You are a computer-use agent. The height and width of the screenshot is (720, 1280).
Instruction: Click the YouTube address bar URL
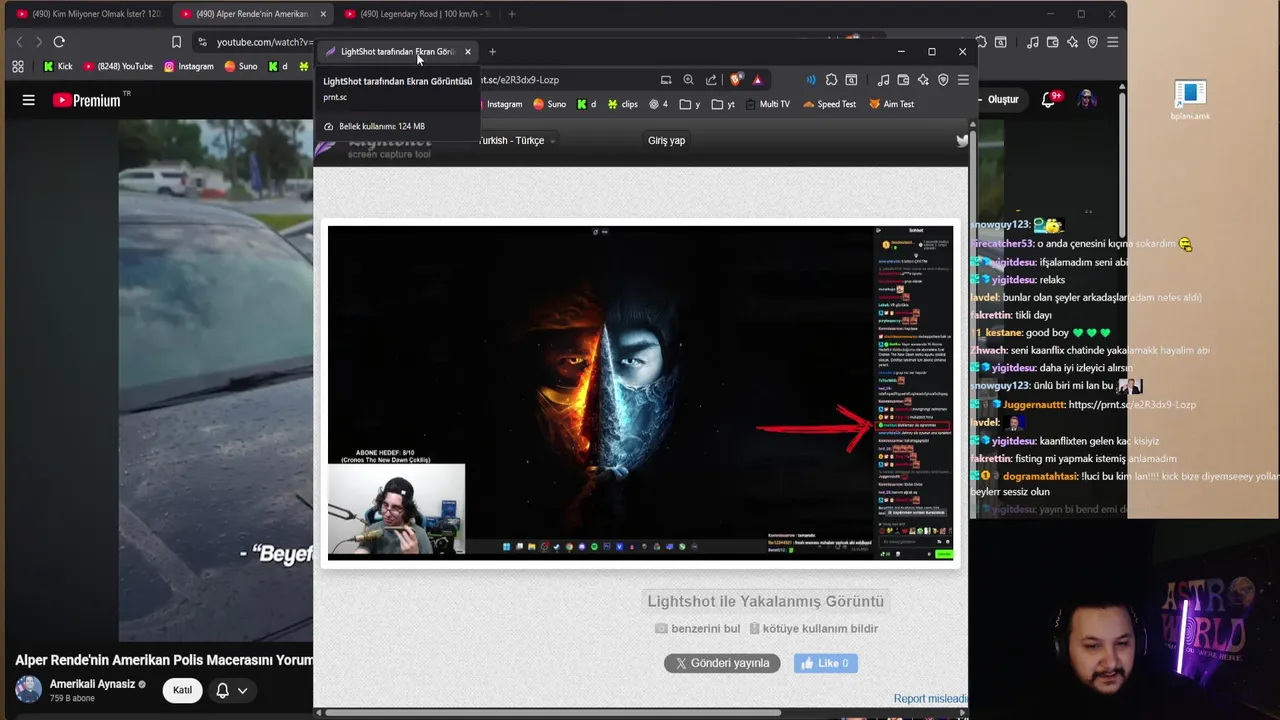[x=264, y=42]
